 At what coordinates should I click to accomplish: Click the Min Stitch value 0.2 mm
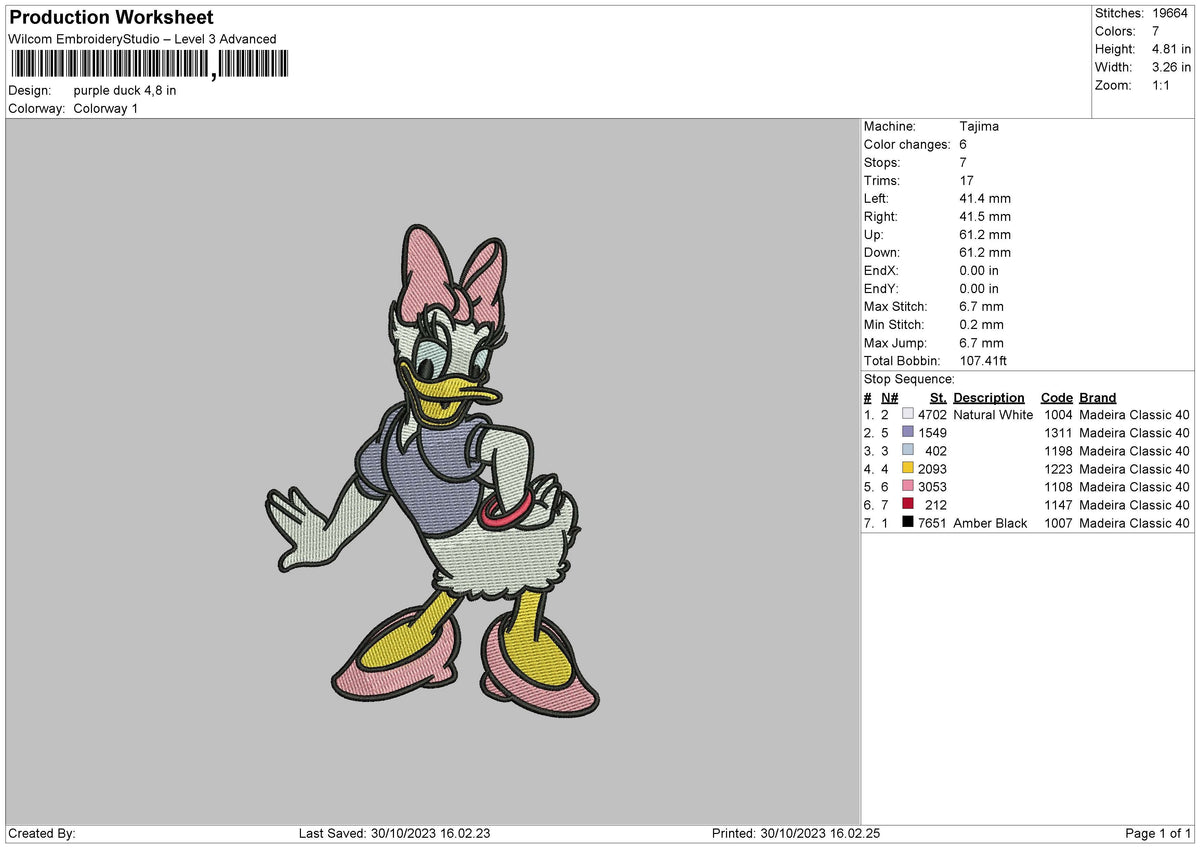point(981,324)
